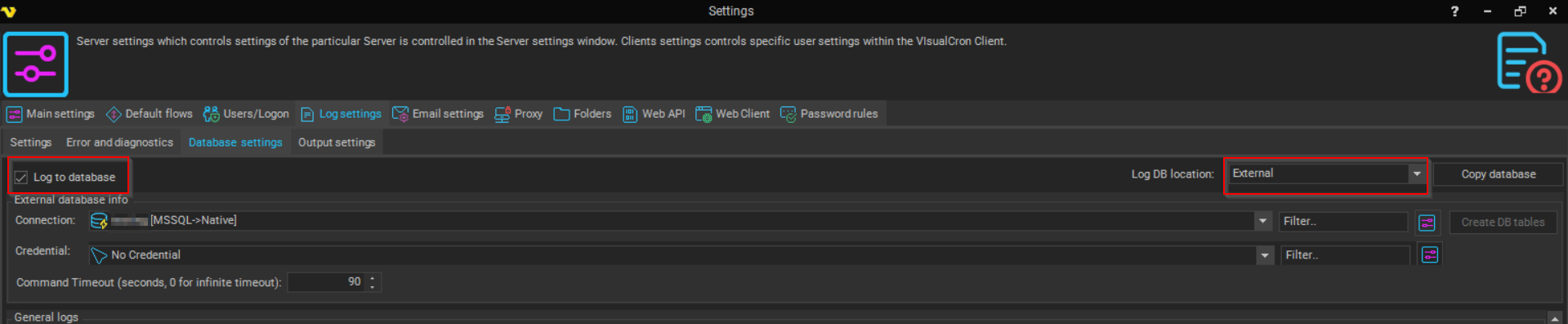Decrease the Command Timeout value

click(x=373, y=287)
